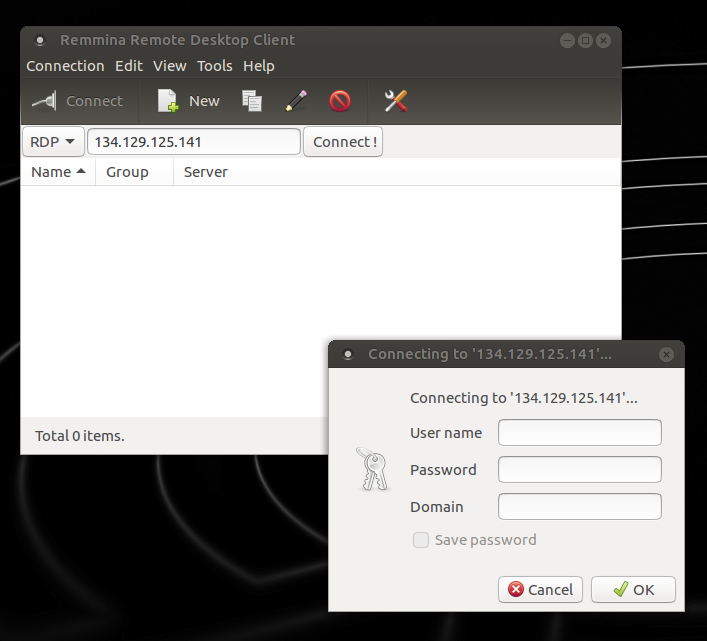
Task: Click OK in the login dialog
Action: 633,590
